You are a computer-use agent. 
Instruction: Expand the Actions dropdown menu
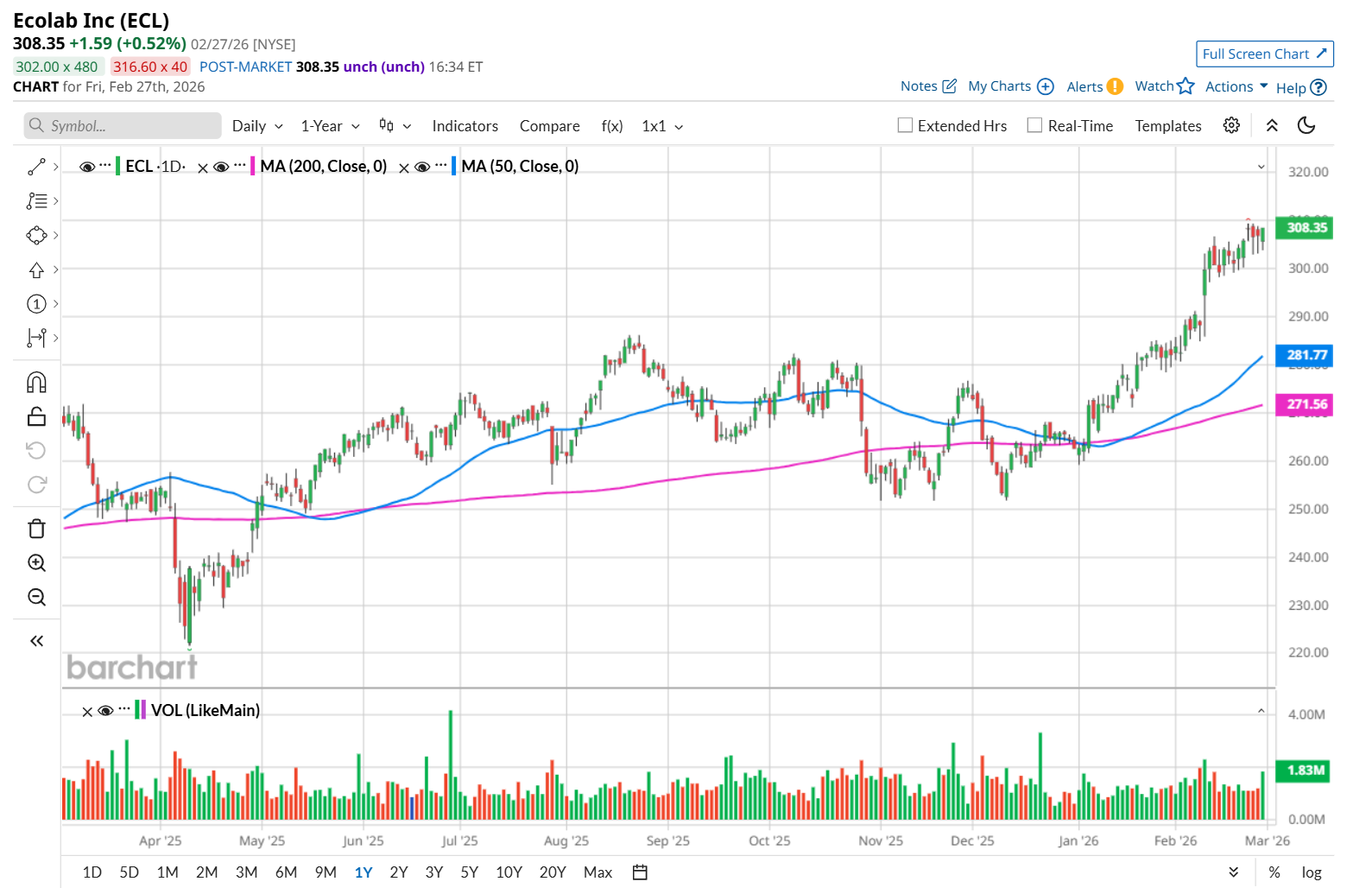[1236, 87]
